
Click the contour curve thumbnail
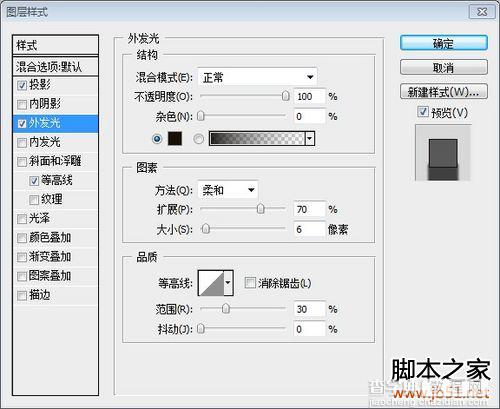[x=211, y=283]
